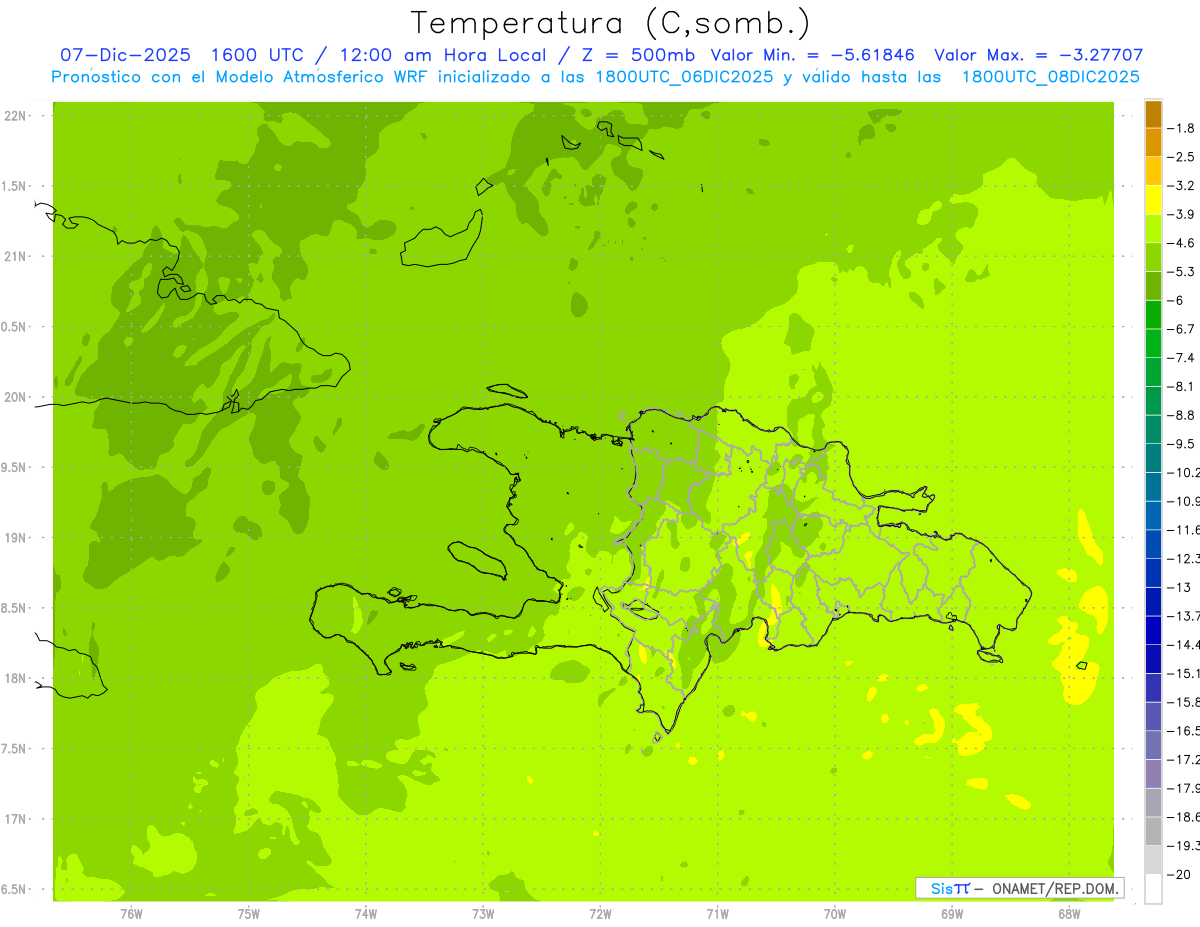Image resolution: width=1200 pixels, height=927 pixels.
Task: Click the '-6.7' value on the color scale
Action: [1181, 329]
